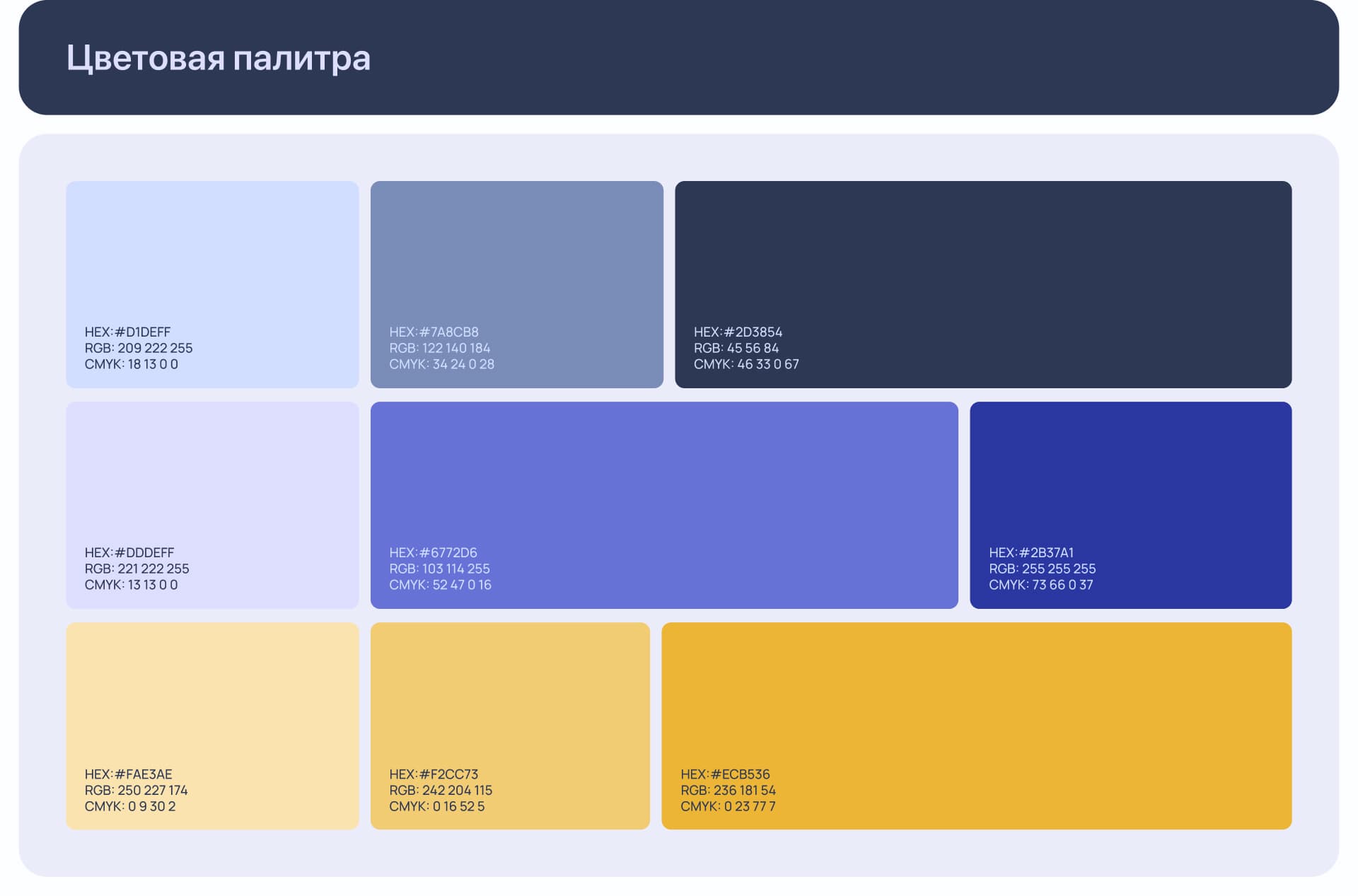Click the 'RGB: 236 181 54' text
This screenshot has height=896, width=1358.
728,790
